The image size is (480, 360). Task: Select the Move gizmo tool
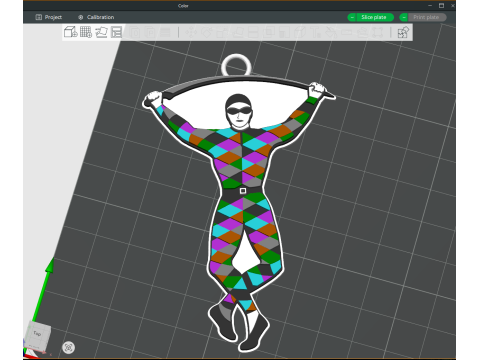(x=191, y=32)
